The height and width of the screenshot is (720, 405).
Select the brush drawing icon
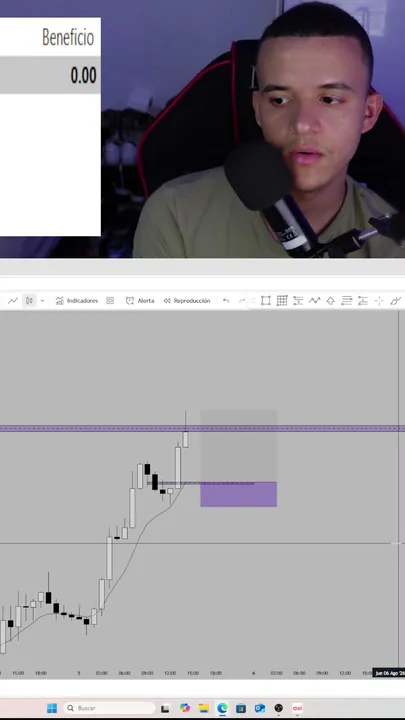[395, 301]
